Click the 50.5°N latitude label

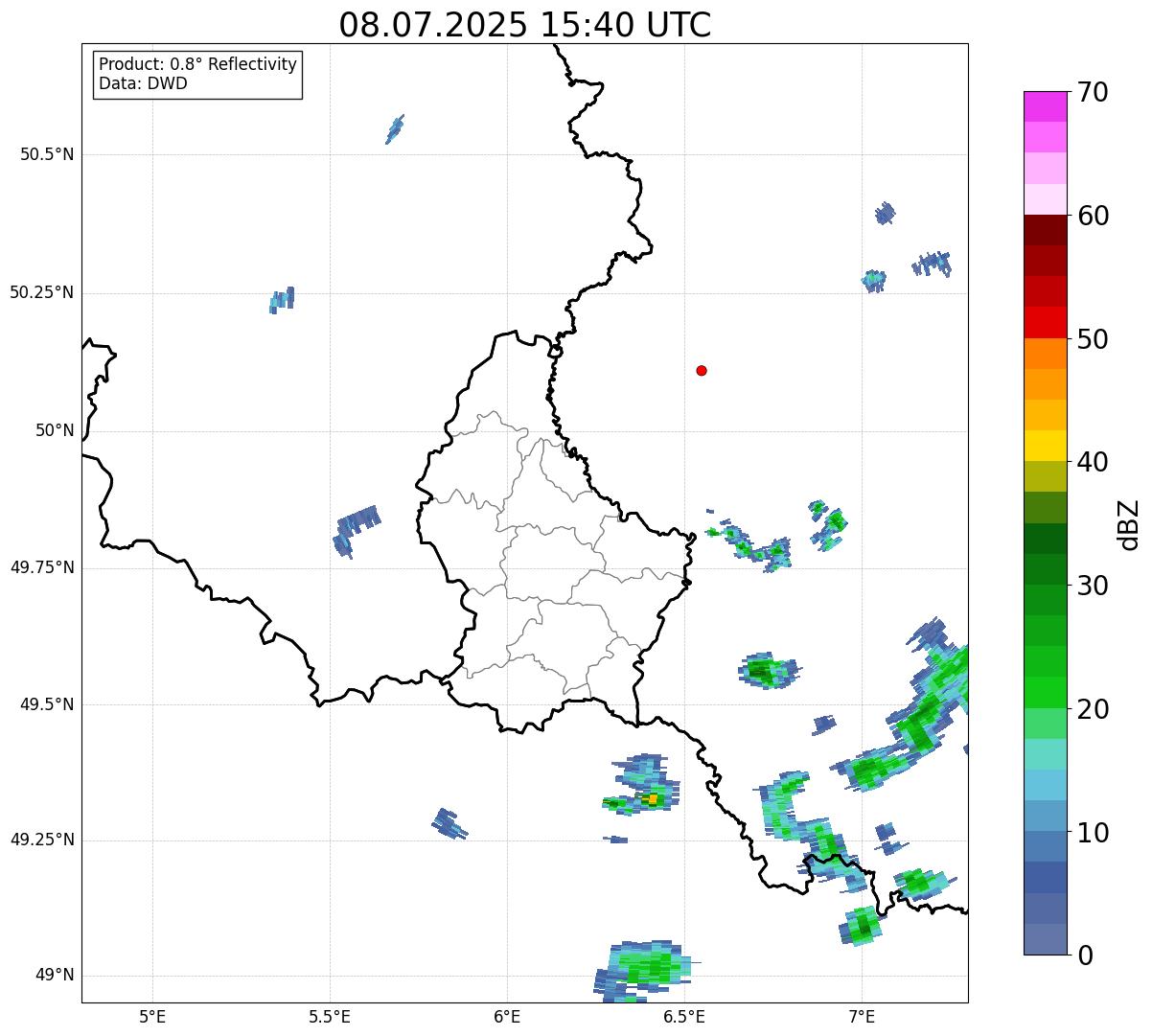[47, 154]
